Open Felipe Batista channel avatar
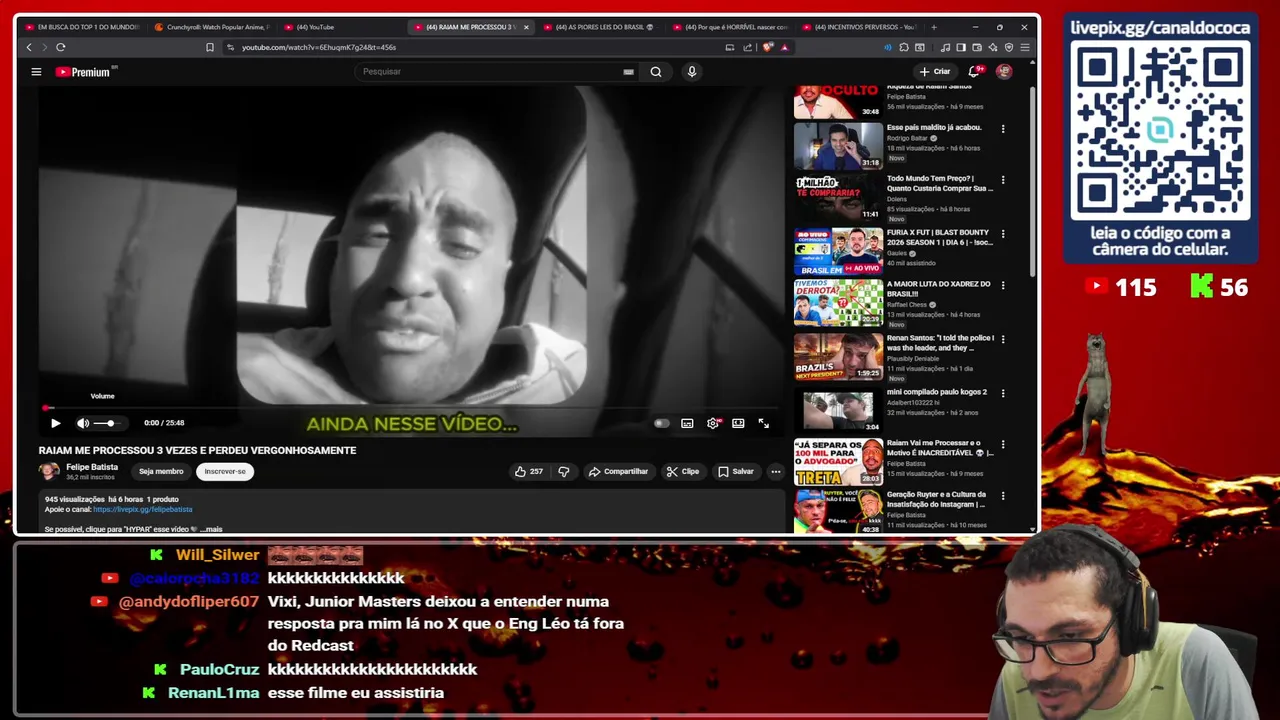1280x720 pixels. pos(49,471)
